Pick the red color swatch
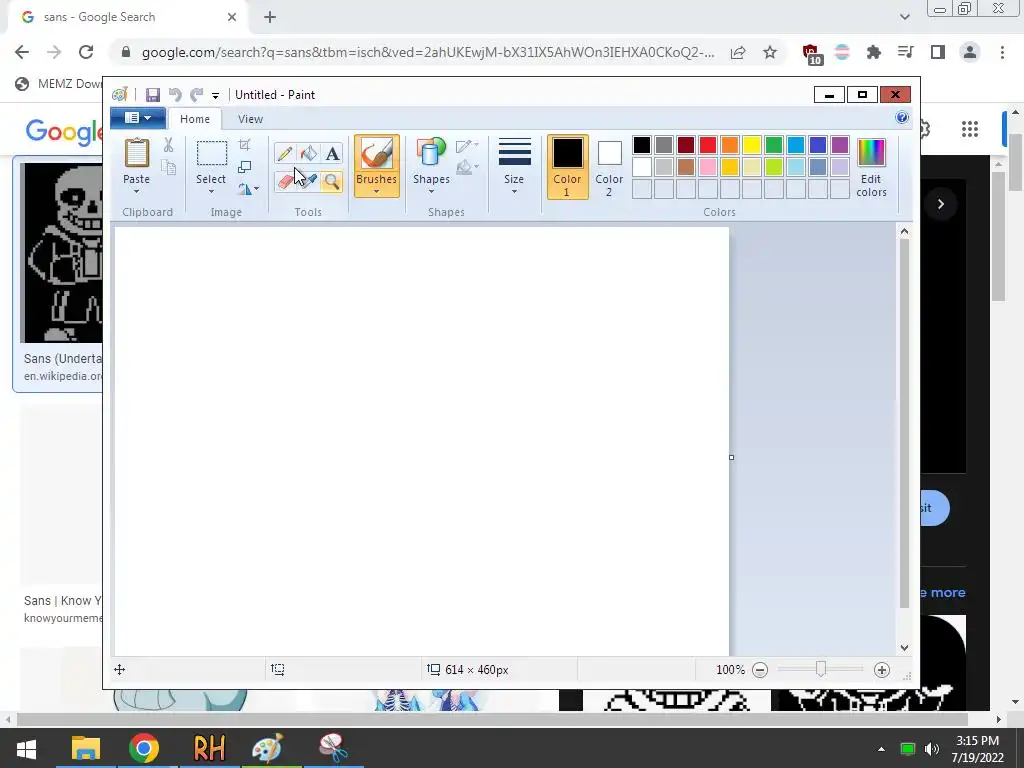 [708, 145]
